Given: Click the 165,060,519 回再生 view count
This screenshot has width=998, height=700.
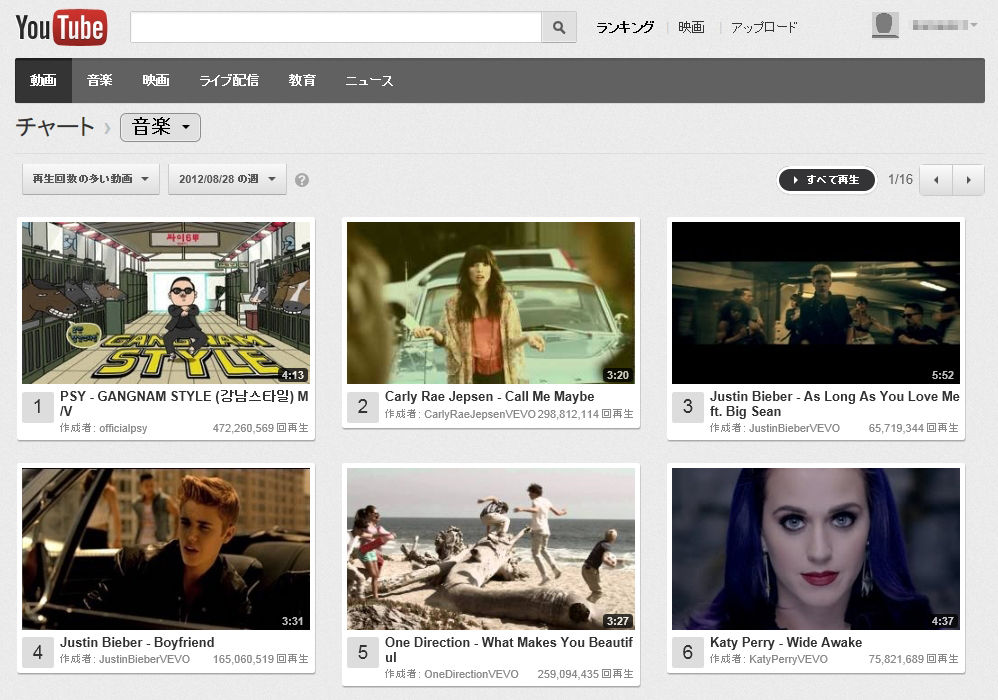Looking at the screenshot, I should 260,659.
